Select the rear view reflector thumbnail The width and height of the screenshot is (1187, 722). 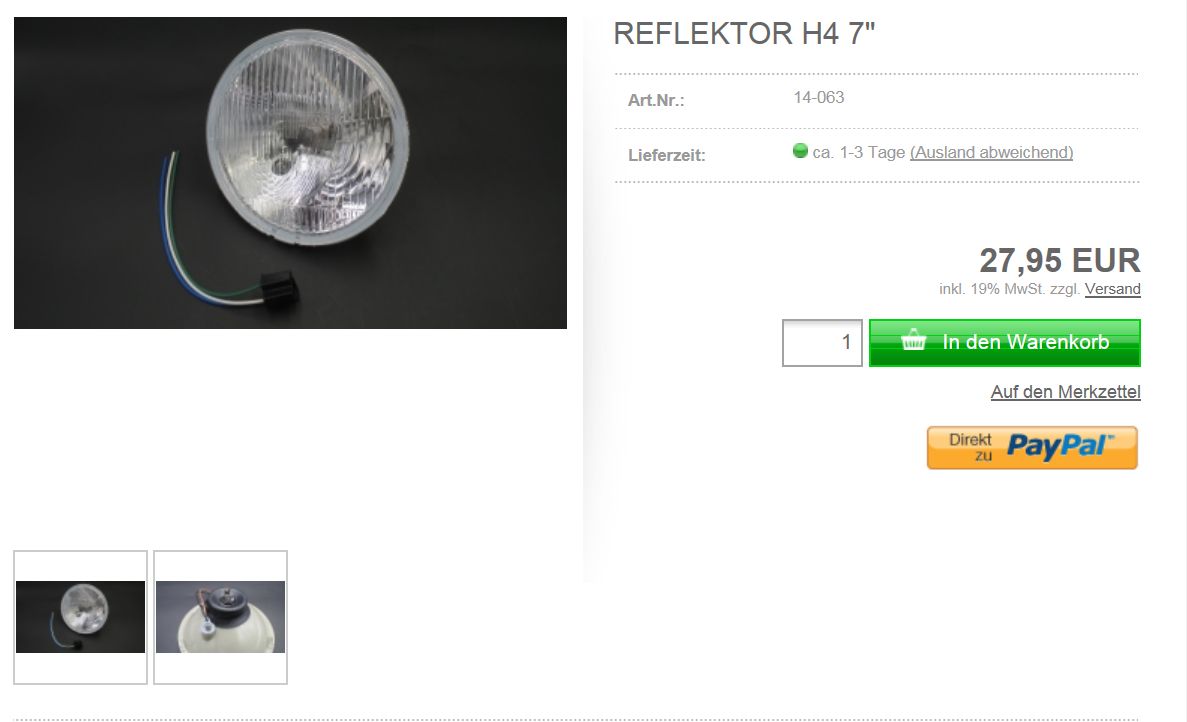tap(220, 617)
